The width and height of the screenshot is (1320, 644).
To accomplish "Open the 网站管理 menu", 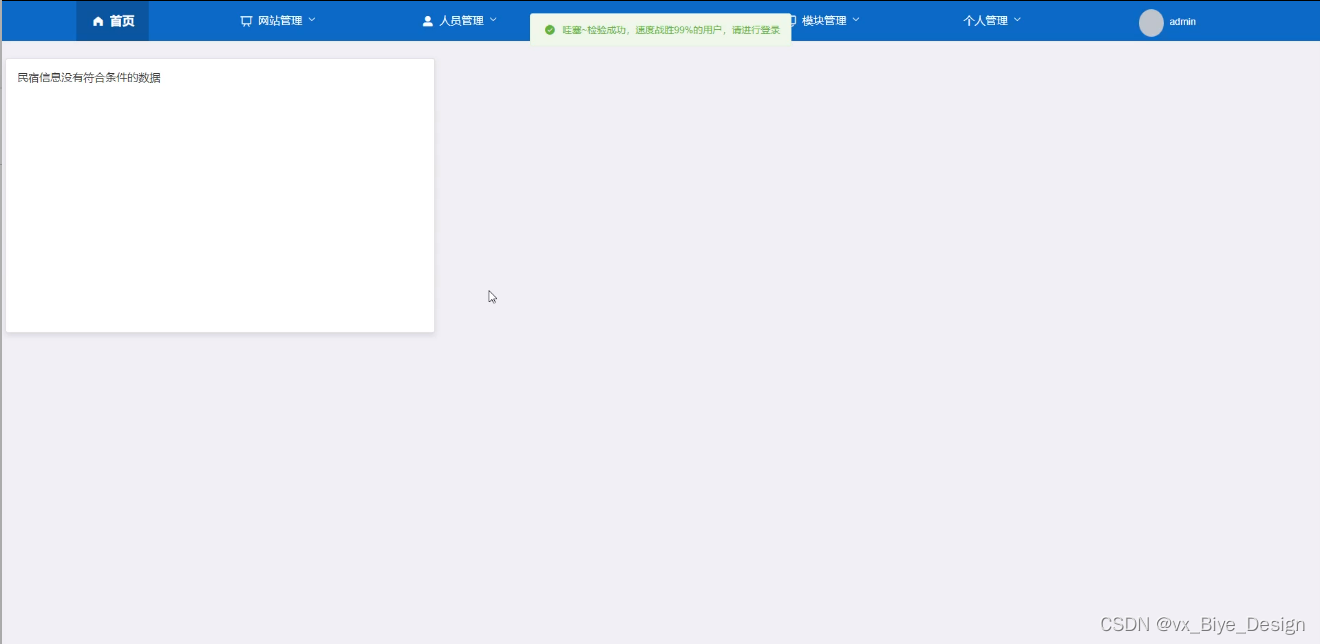I will pos(278,20).
